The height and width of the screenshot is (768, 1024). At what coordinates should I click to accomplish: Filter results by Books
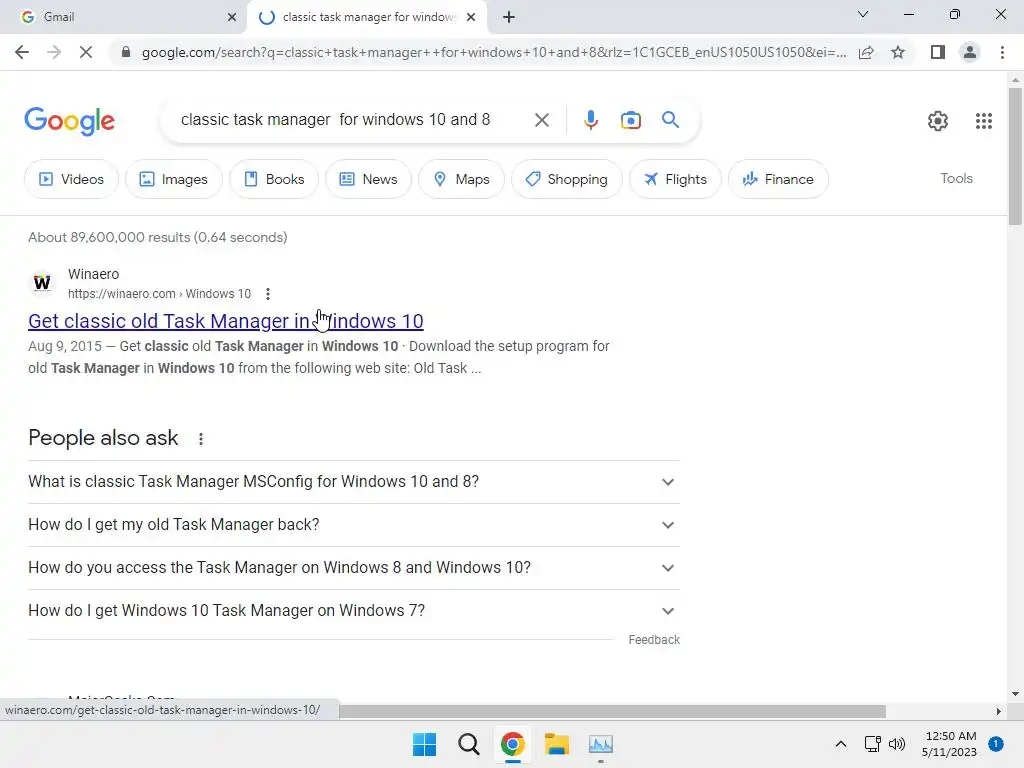click(x=274, y=179)
